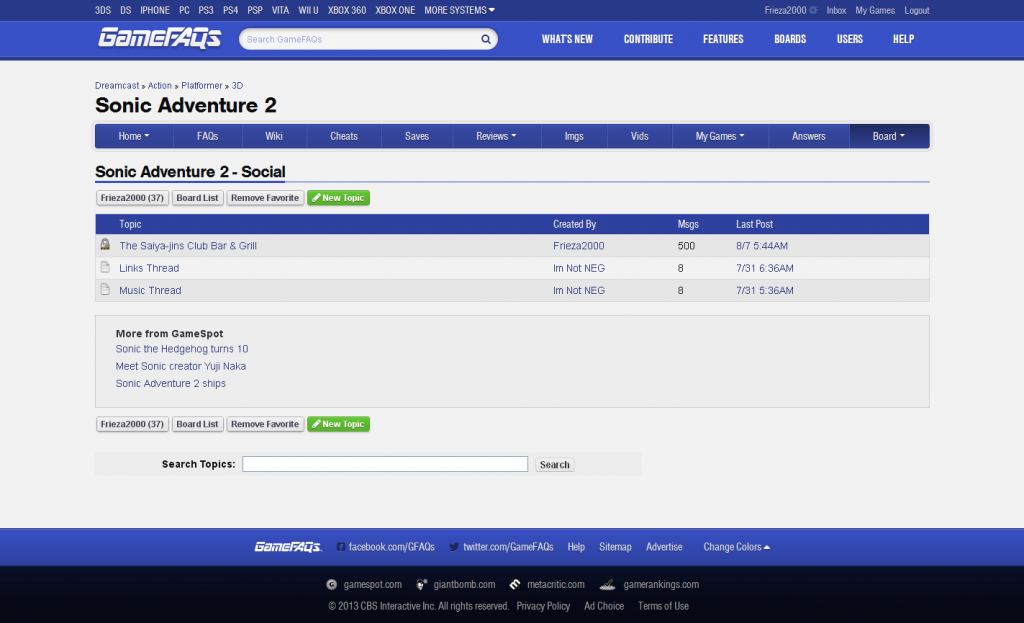Open the Inbox link in top bar

point(836,10)
